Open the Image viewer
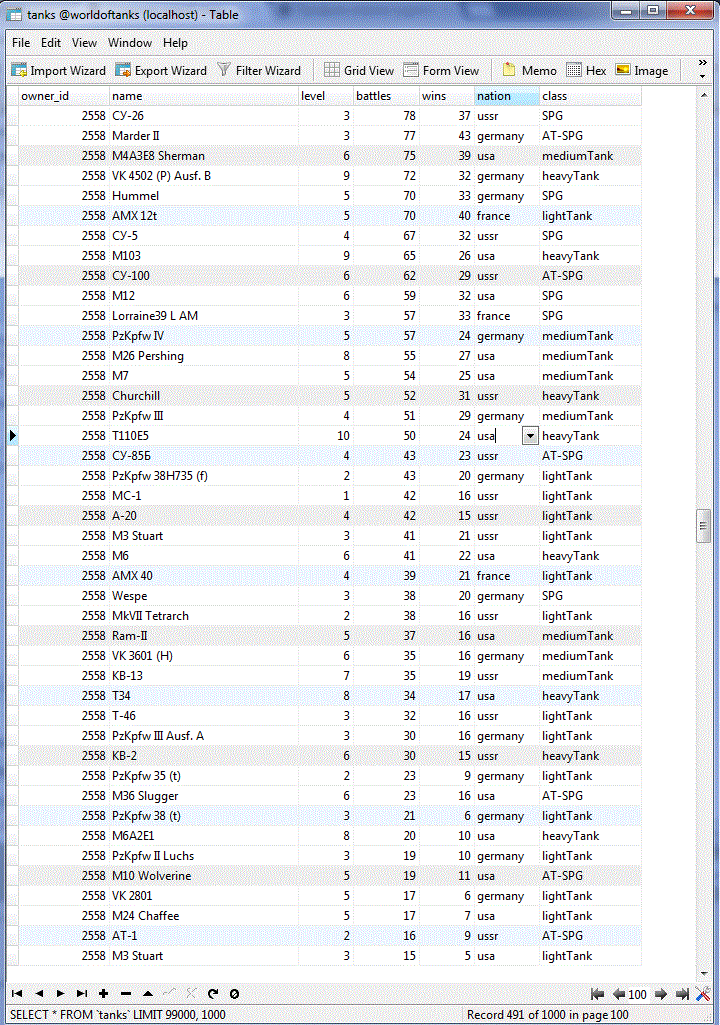The width and height of the screenshot is (720, 1025). pyautogui.click(x=642, y=70)
